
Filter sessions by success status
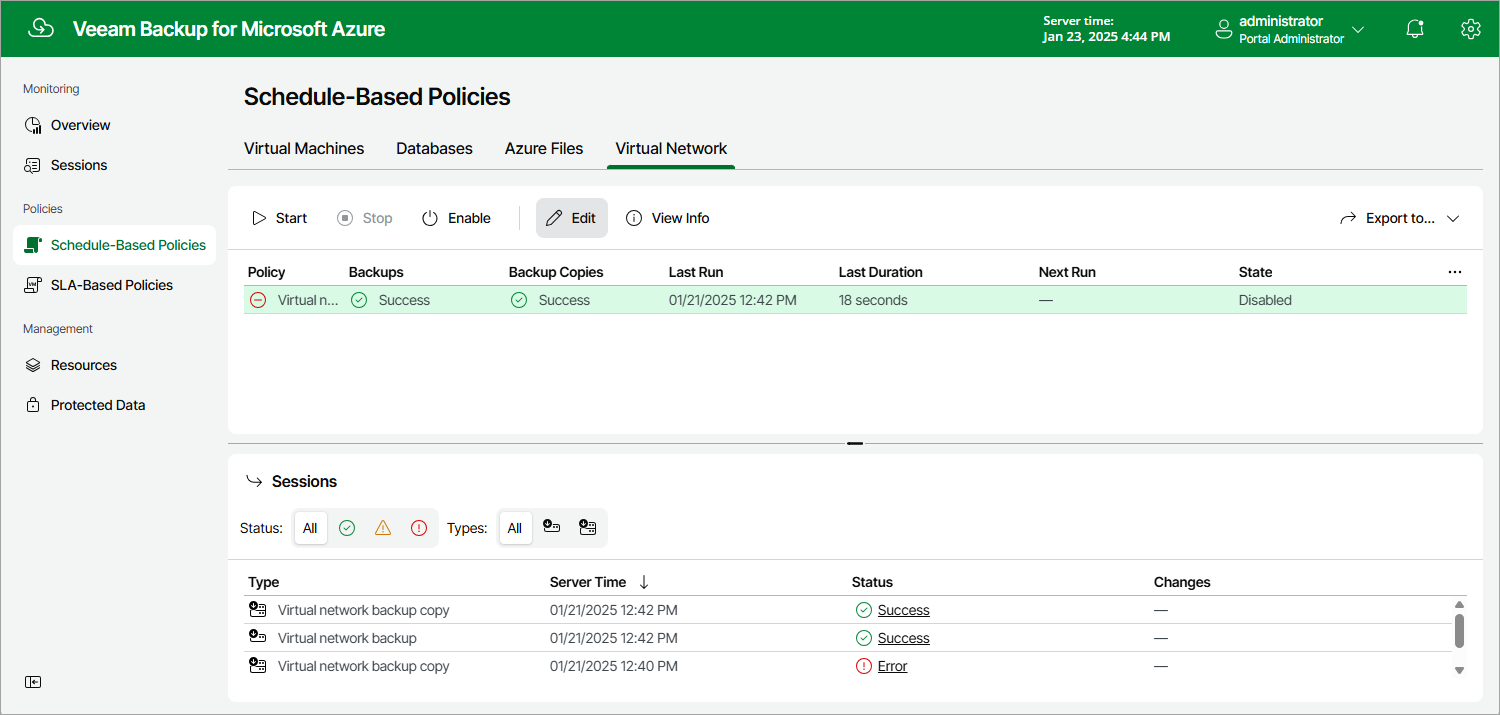pos(347,528)
